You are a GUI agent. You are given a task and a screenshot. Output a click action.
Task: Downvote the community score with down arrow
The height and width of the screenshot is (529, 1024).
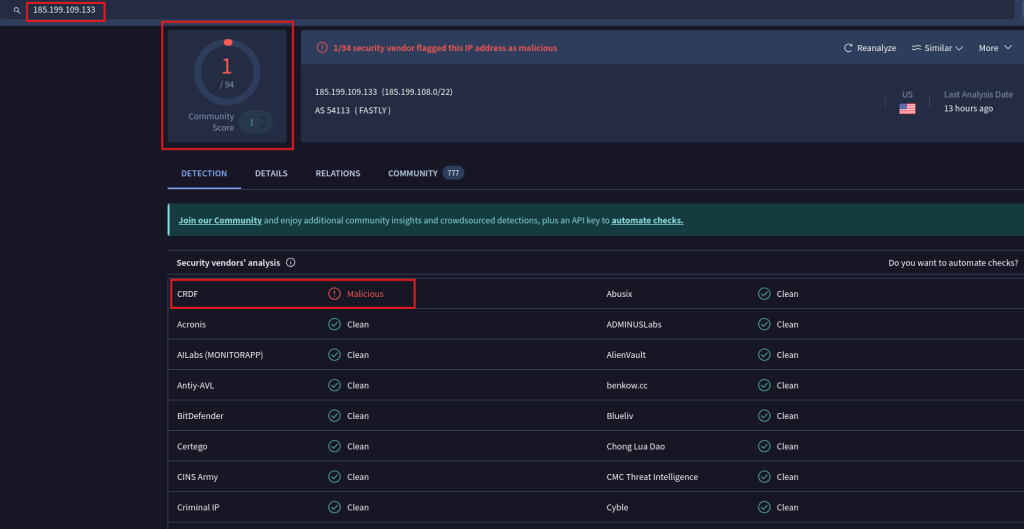(x=264, y=125)
